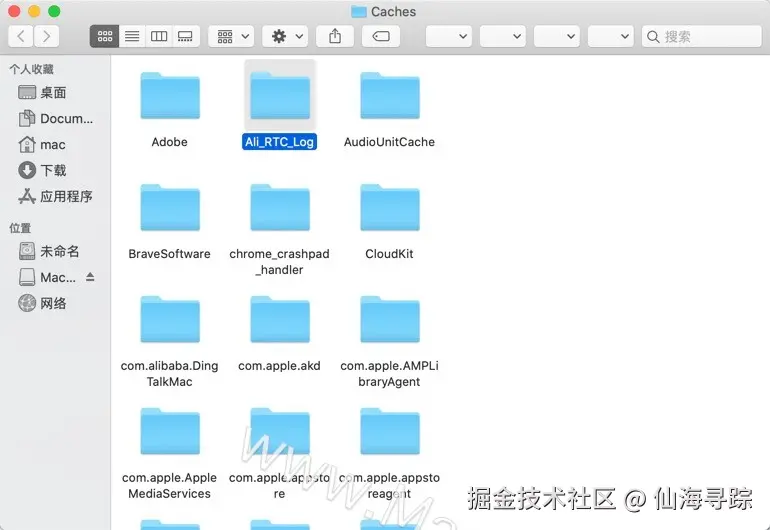
Task: Click the BraveSoftware name label
Action: click(x=169, y=254)
